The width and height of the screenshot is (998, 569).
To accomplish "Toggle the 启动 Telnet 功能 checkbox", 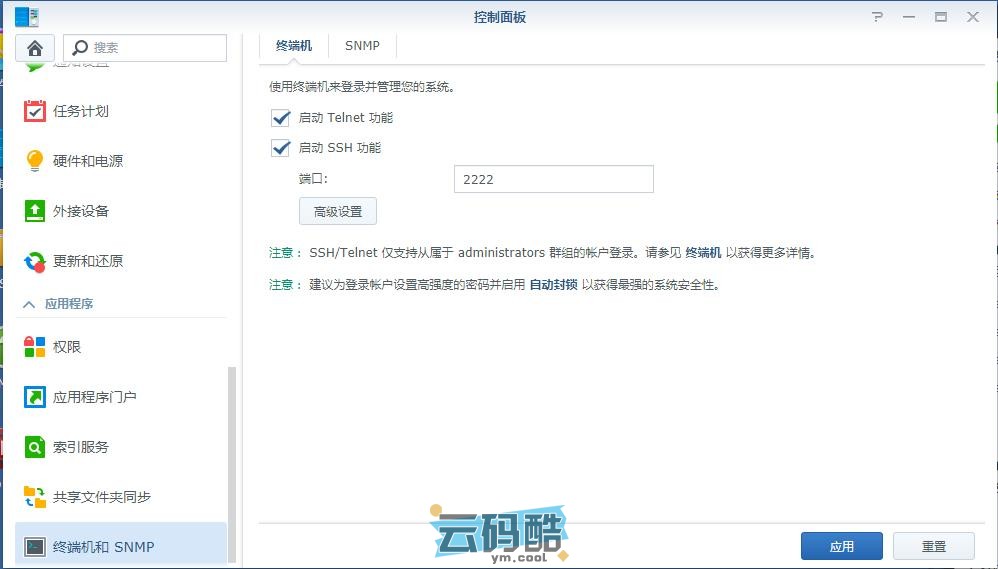I will click(280, 118).
